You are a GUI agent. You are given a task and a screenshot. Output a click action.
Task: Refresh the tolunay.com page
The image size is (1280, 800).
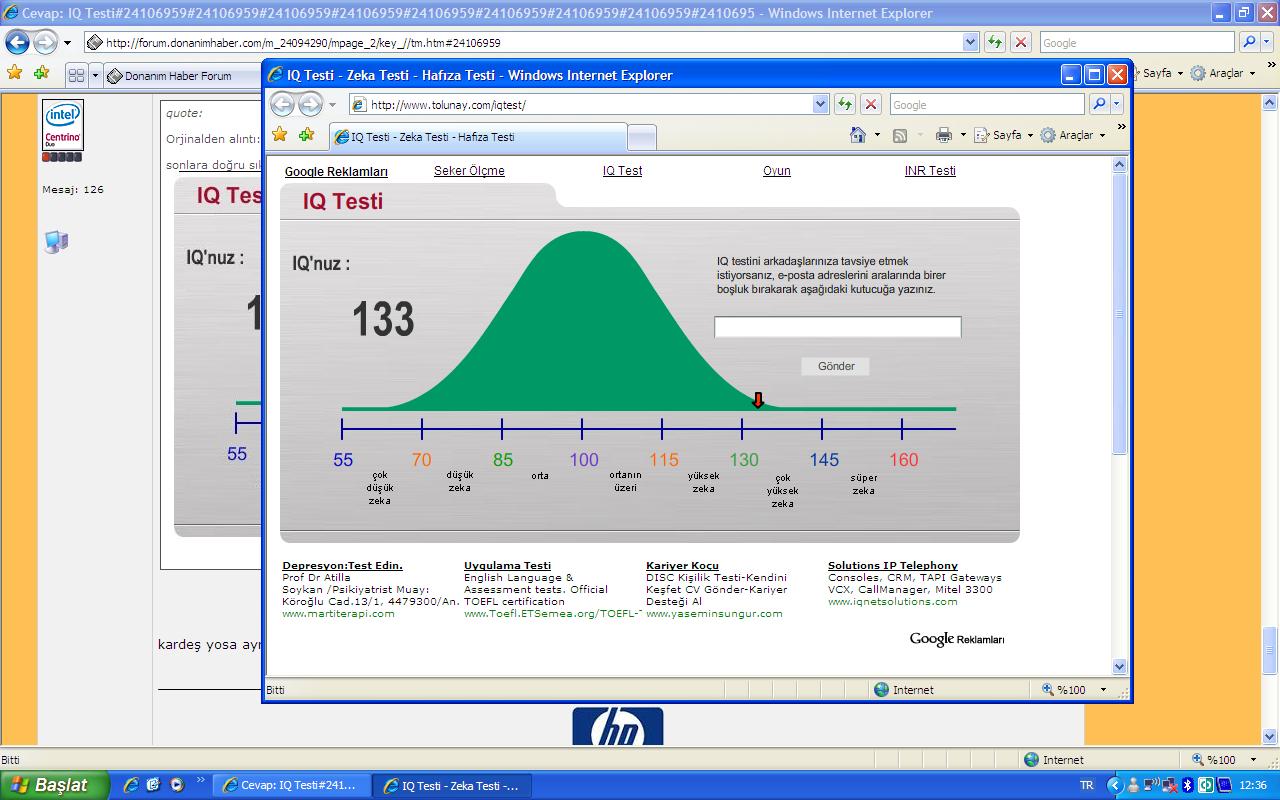click(845, 104)
